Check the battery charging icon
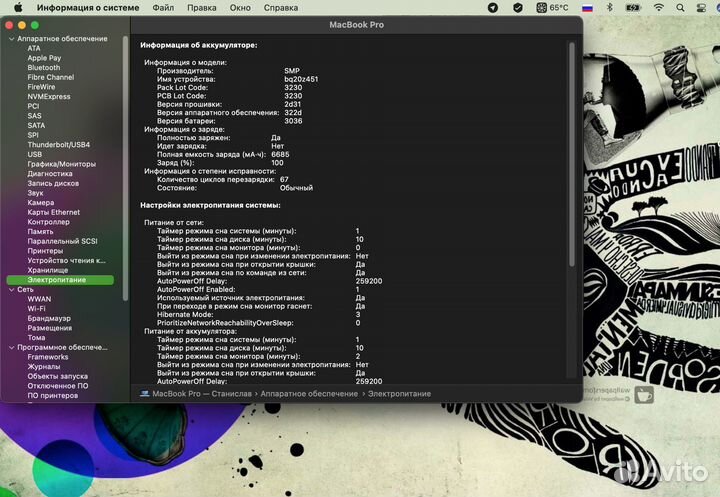 pyautogui.click(x=633, y=7)
